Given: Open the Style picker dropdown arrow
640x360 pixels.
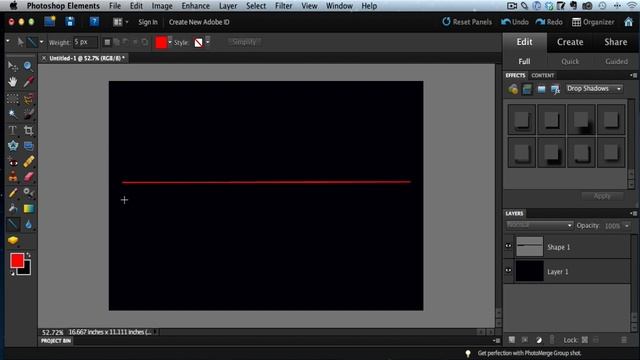Looking at the screenshot, I should tap(207, 42).
